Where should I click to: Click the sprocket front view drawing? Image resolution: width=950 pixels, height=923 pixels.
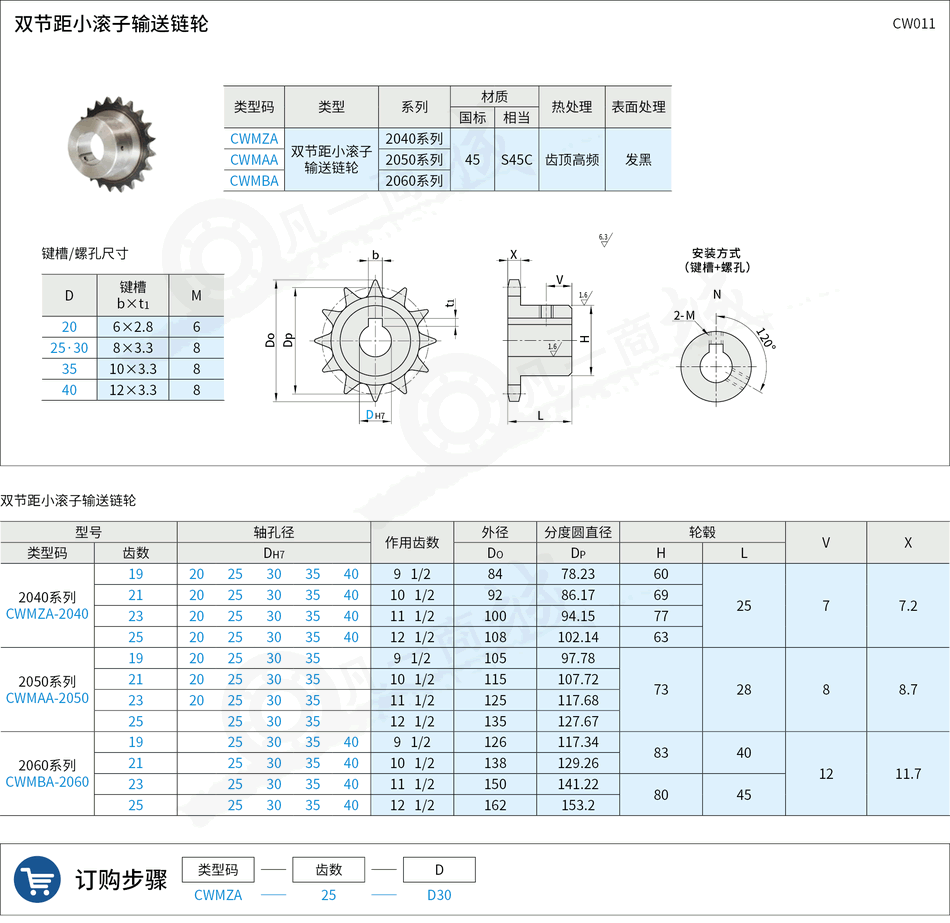(374, 340)
